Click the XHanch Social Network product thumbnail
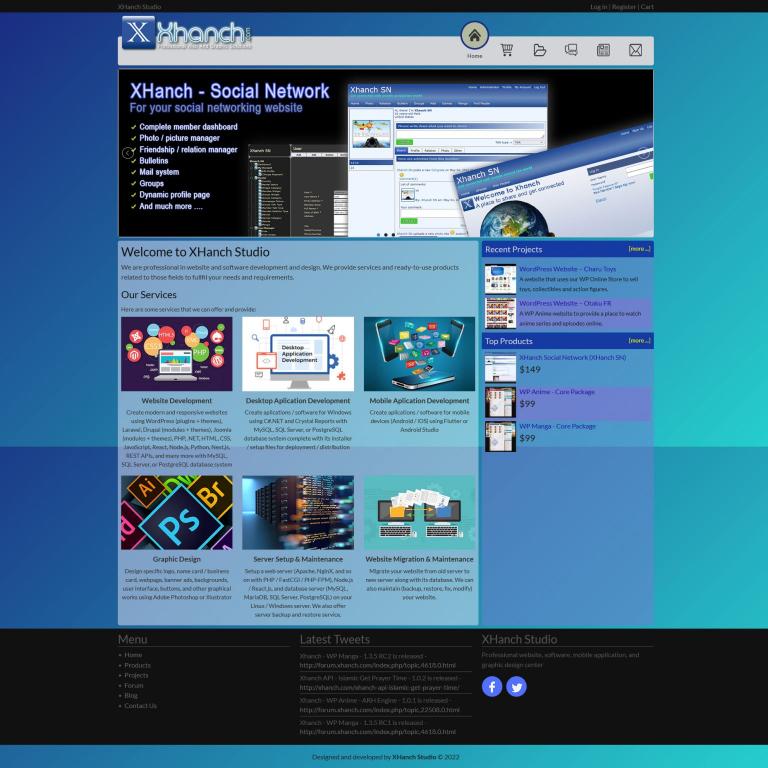This screenshot has height=768, width=768. (500, 367)
